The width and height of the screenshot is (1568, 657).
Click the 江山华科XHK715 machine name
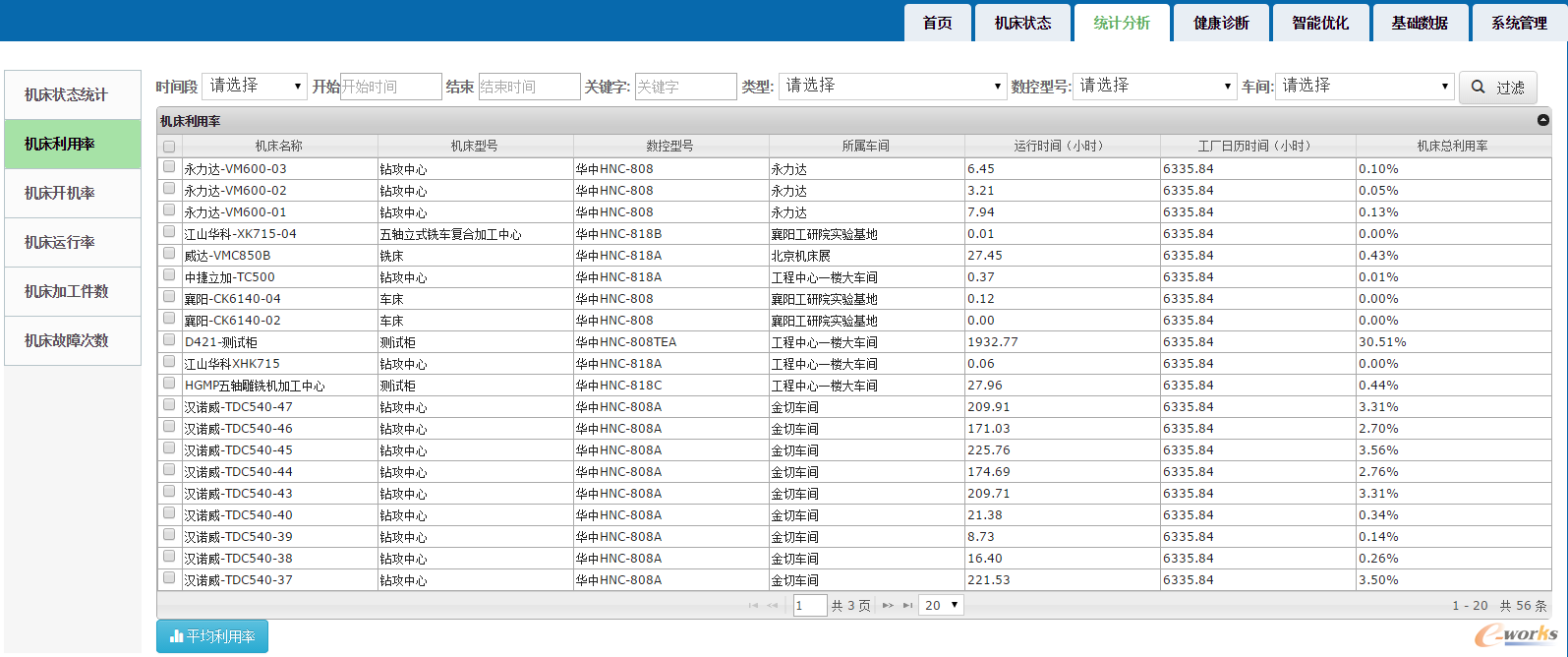[232, 364]
